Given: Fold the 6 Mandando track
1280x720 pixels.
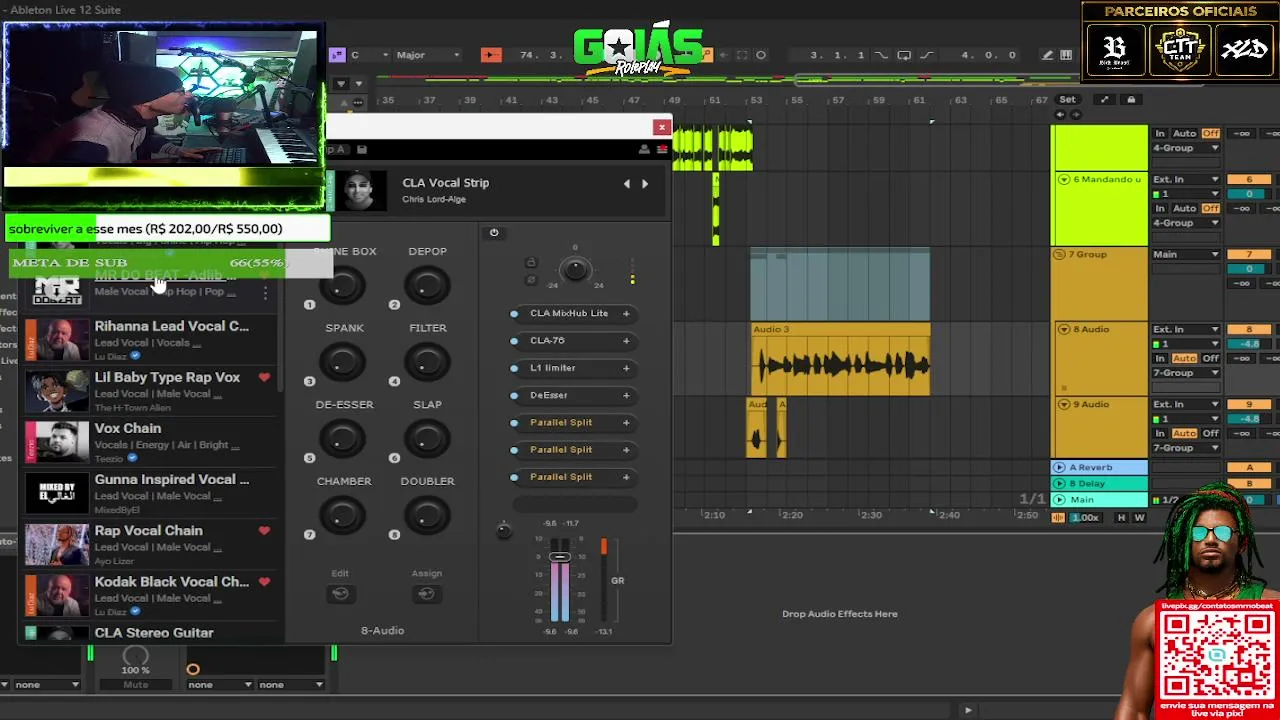Looking at the screenshot, I should [1063, 180].
